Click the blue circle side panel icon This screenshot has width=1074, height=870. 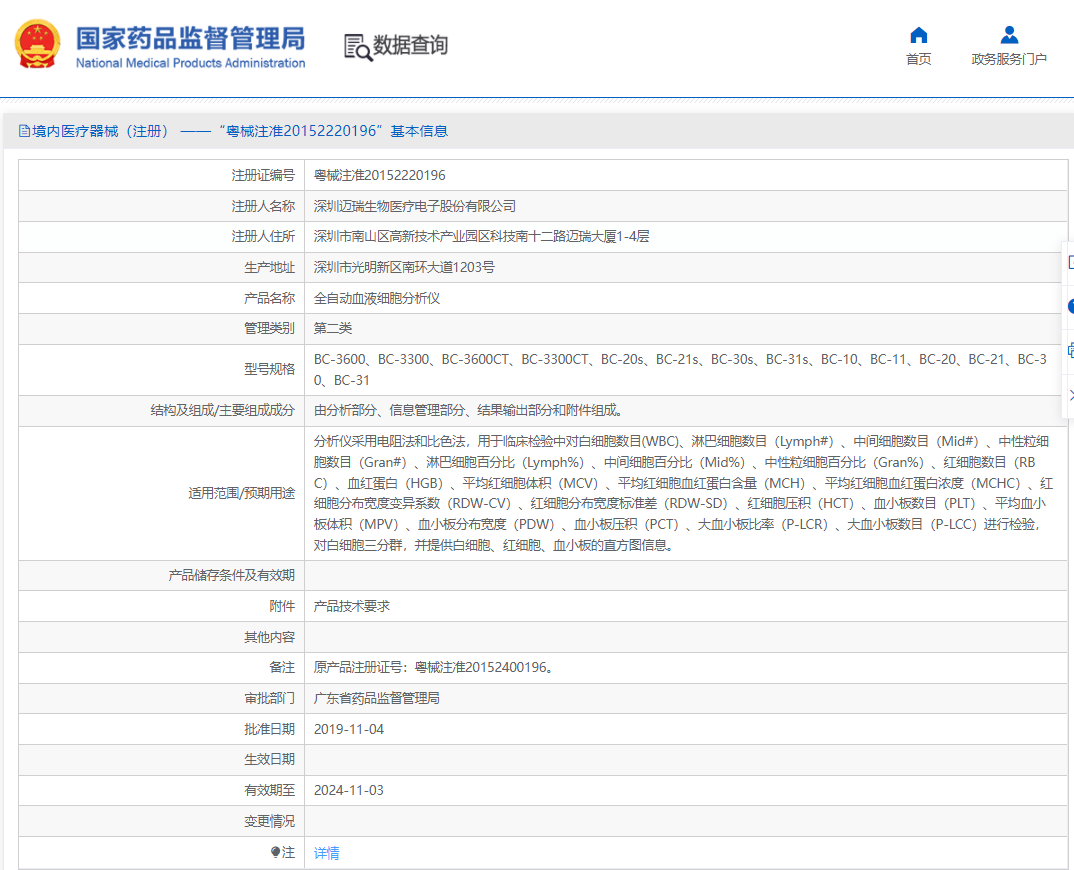coord(1070,306)
